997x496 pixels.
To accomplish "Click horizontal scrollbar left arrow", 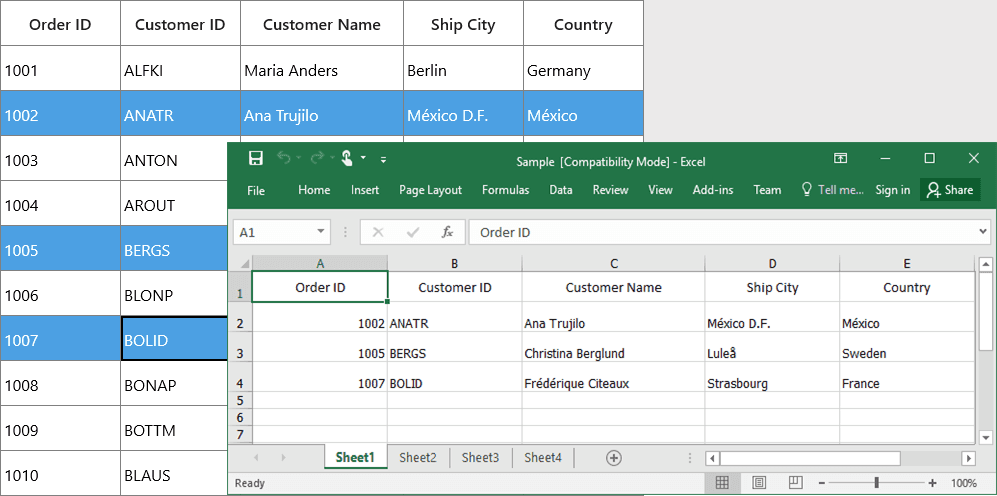I will (x=713, y=458).
